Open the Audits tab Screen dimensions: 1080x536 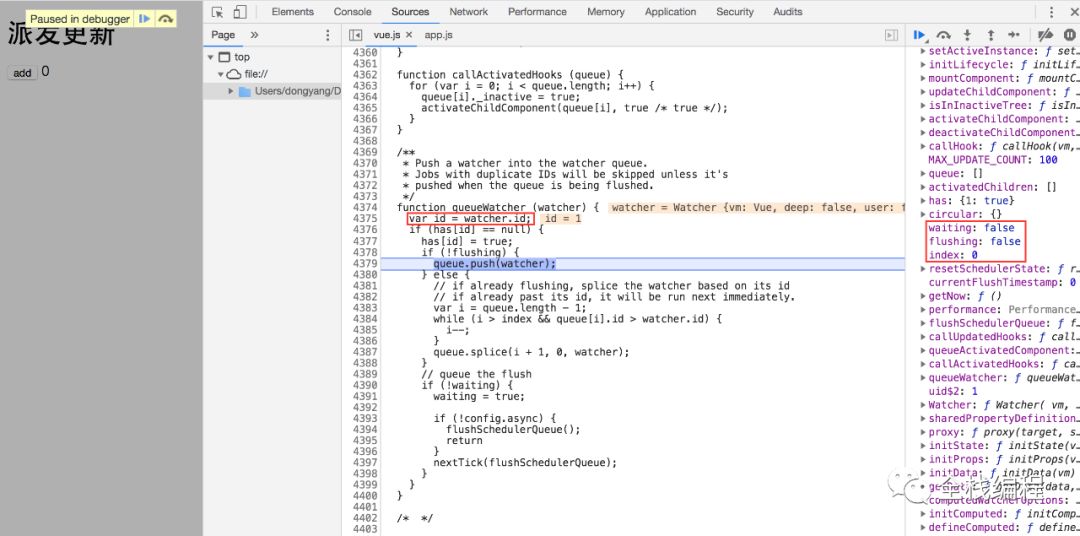tap(787, 12)
